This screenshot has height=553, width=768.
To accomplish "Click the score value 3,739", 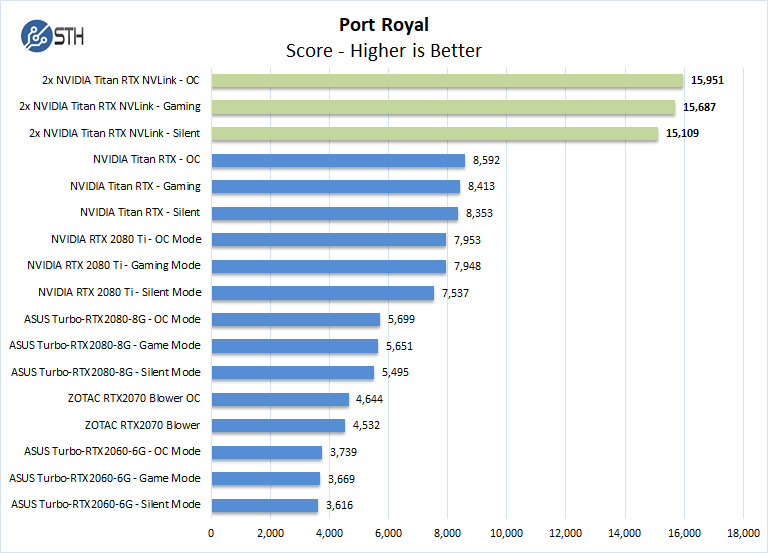I will [x=343, y=452].
